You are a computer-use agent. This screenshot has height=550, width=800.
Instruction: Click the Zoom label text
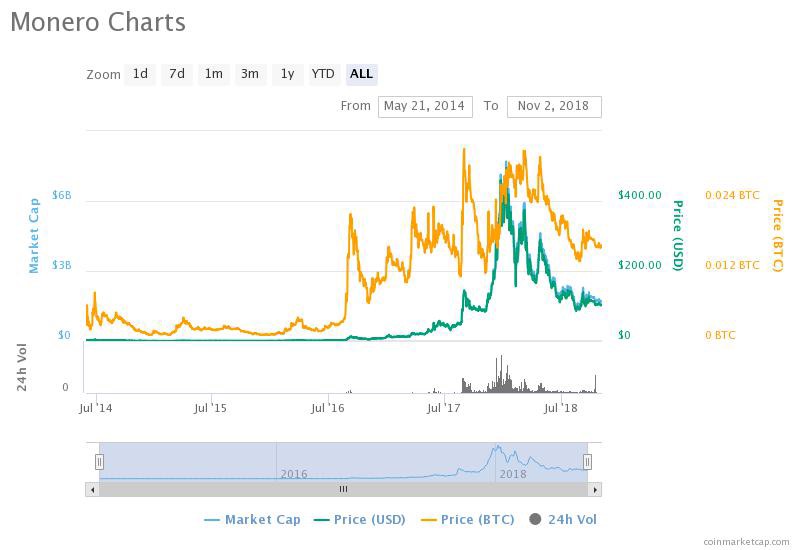tap(103, 74)
